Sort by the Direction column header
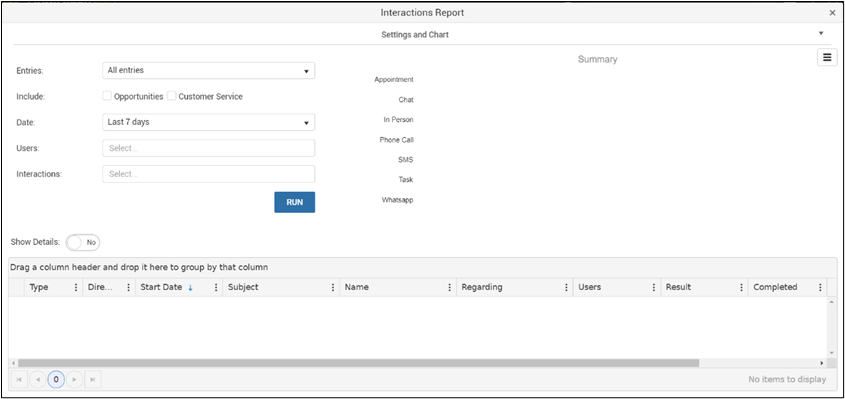The height and width of the screenshot is (399, 845). pos(101,287)
